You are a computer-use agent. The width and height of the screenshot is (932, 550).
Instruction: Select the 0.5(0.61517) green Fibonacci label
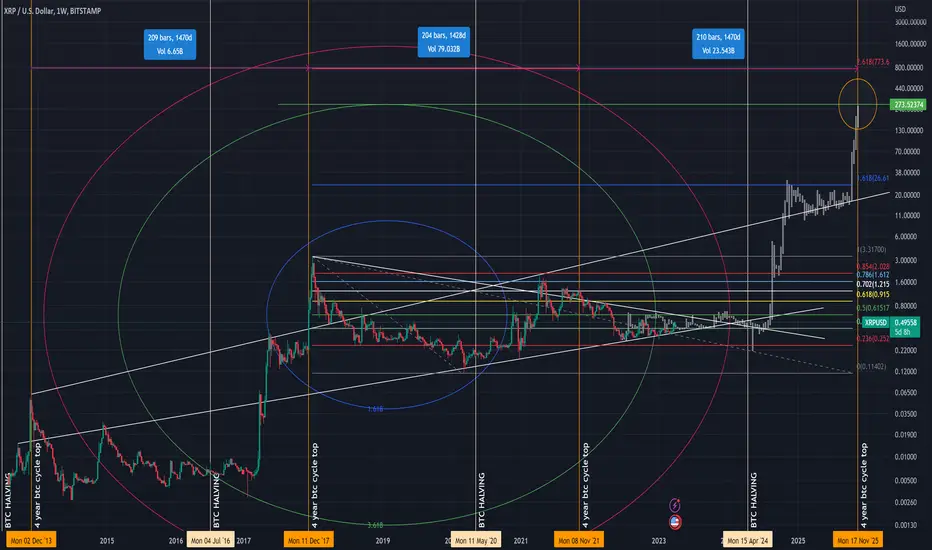(873, 307)
